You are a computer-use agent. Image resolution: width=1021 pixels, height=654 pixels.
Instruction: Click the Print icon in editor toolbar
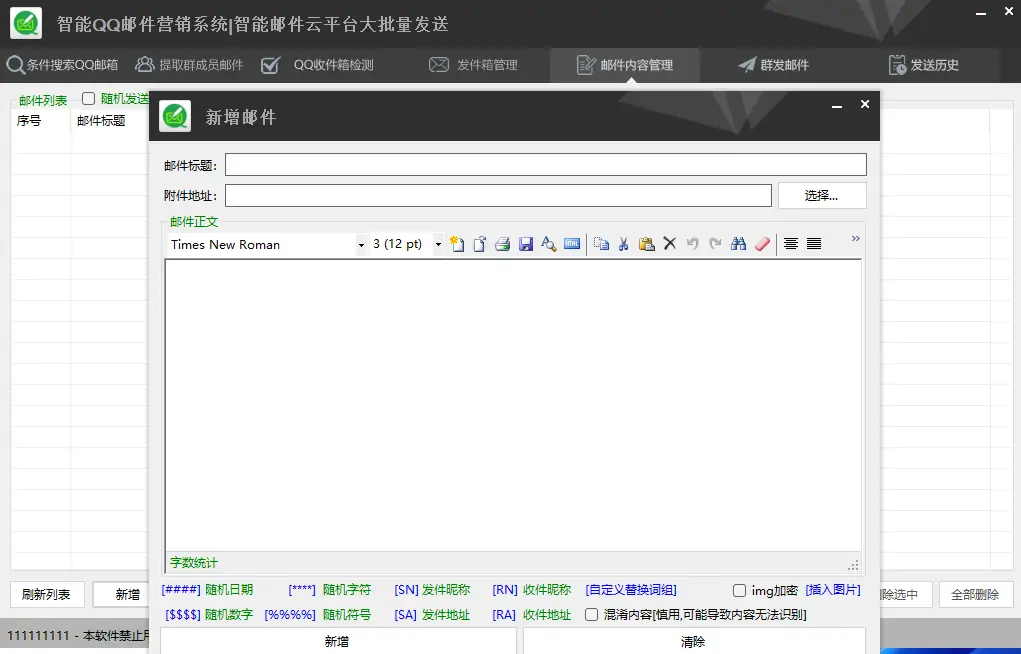(x=502, y=244)
